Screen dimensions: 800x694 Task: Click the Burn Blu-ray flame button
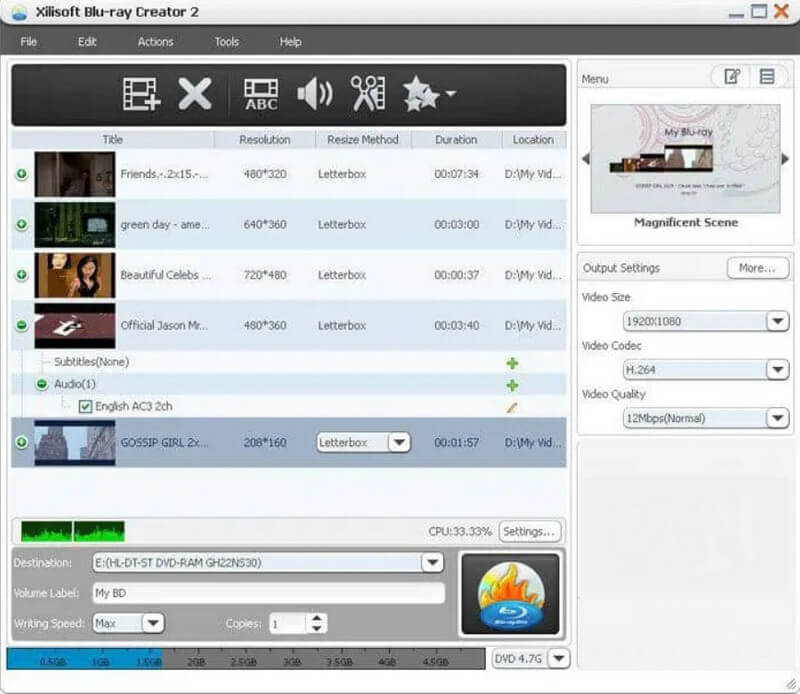click(x=510, y=594)
